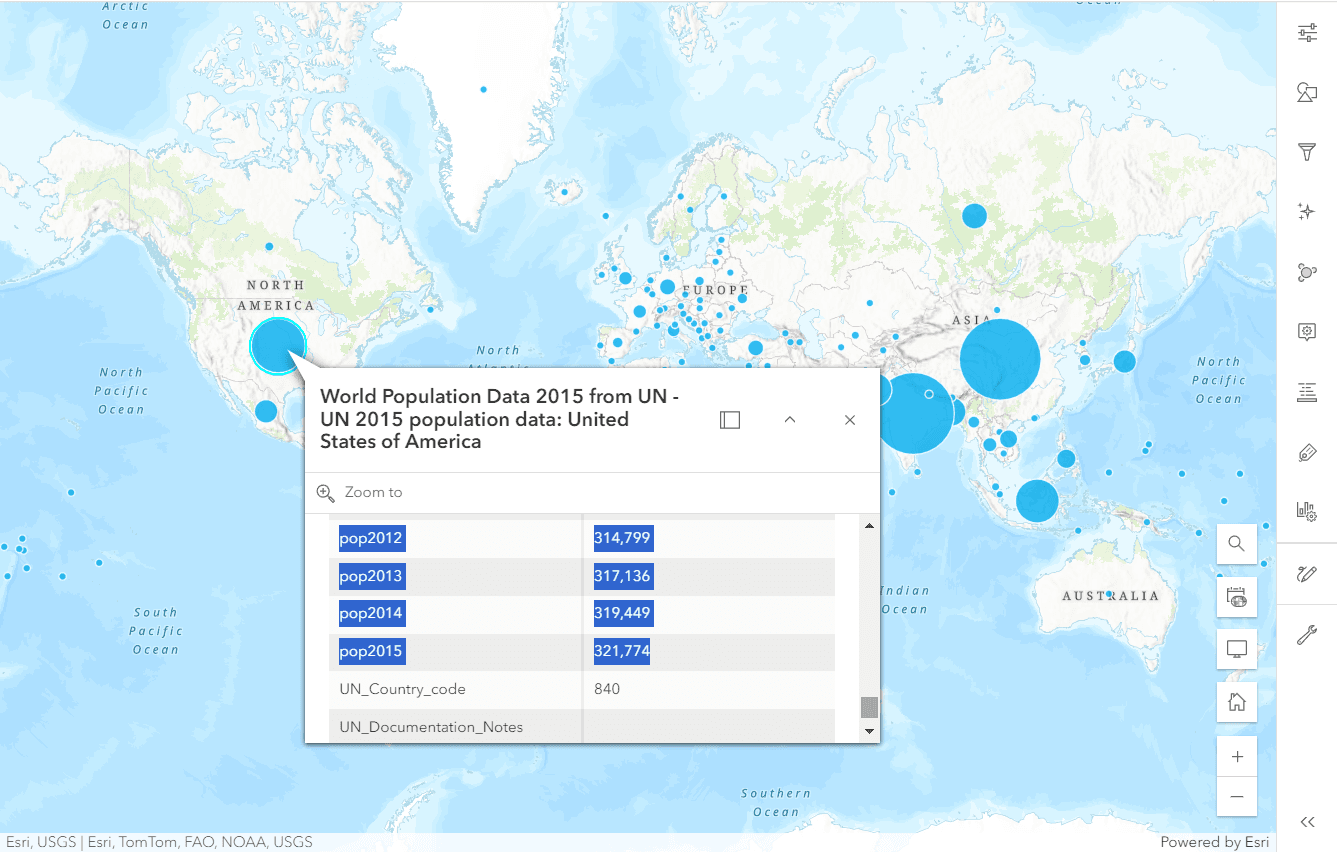Viewport: 1337px width, 852px height.
Task: Open map search with magnifier button
Action: pos(1237,544)
